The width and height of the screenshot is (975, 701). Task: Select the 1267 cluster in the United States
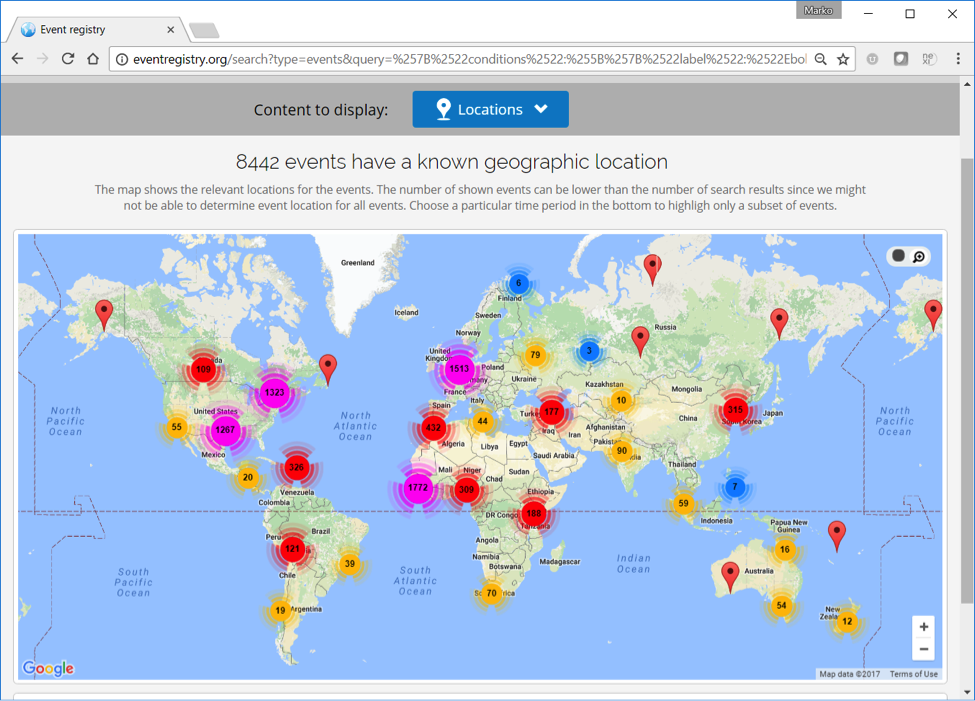(225, 430)
